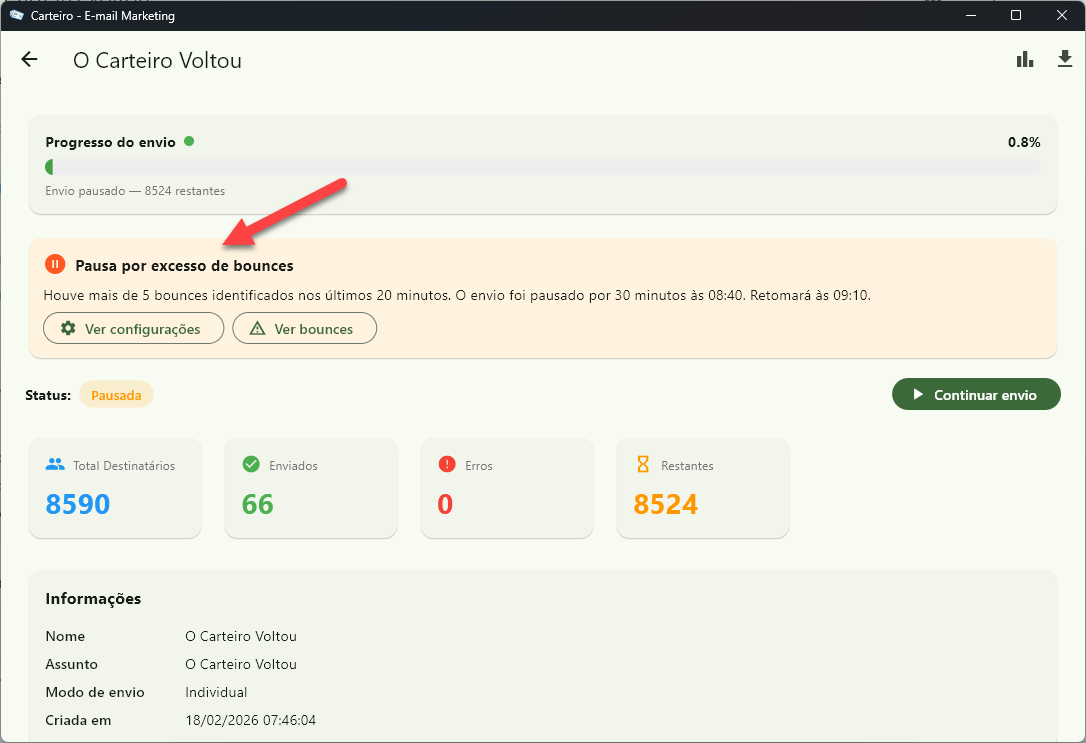
Task: Click the red Erros alert icon
Action: point(447,465)
